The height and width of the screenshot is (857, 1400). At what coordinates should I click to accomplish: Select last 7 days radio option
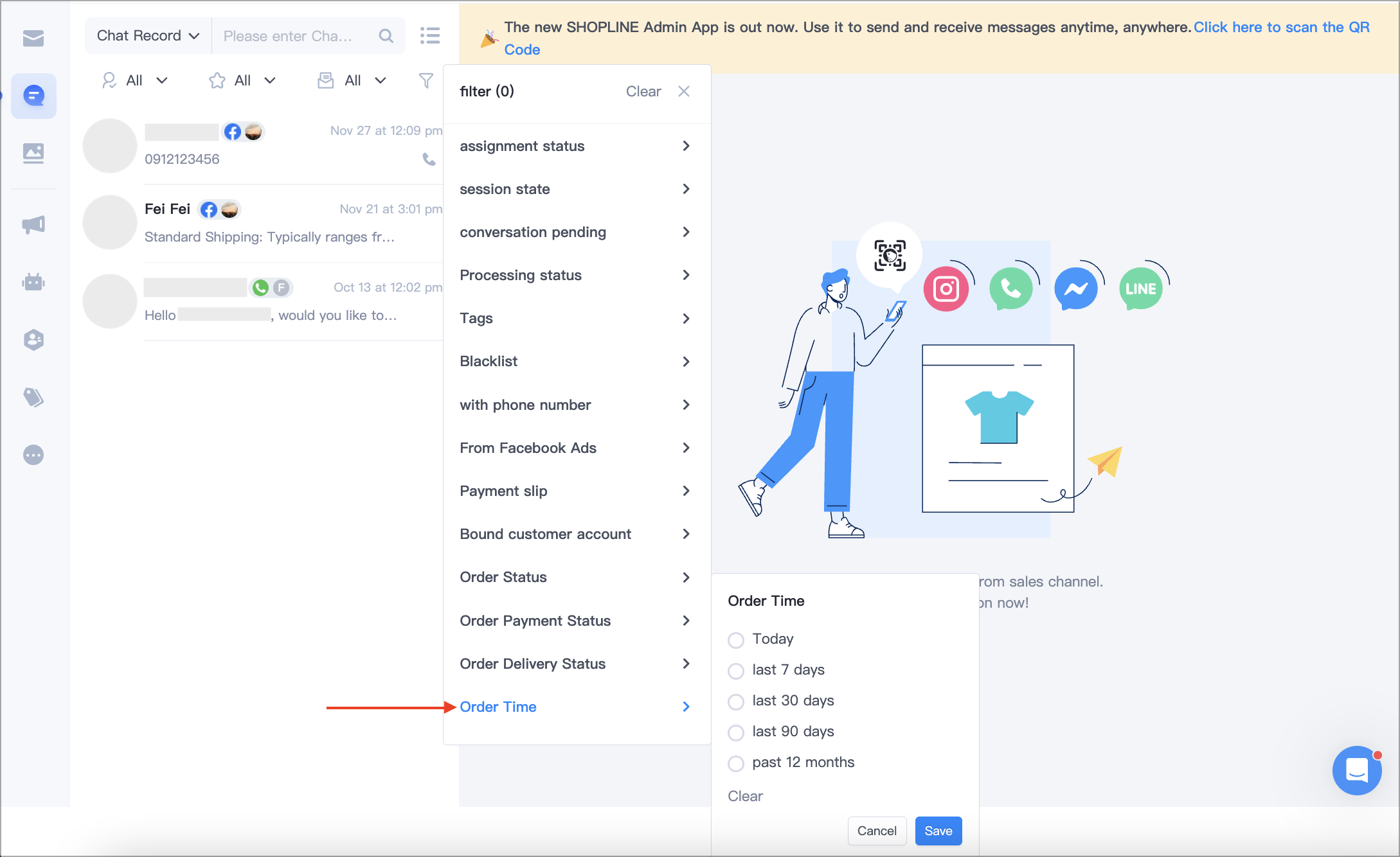(736, 671)
